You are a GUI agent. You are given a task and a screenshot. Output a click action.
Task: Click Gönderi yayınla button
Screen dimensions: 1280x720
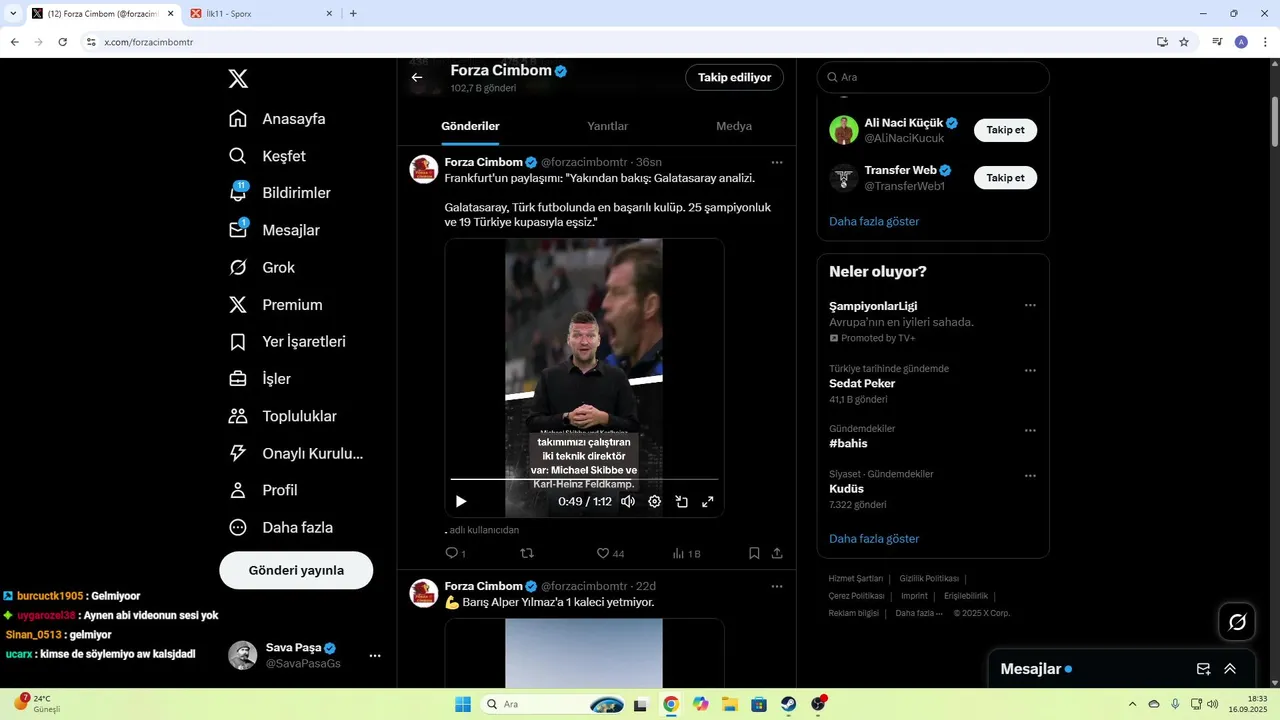pyautogui.click(x=296, y=570)
